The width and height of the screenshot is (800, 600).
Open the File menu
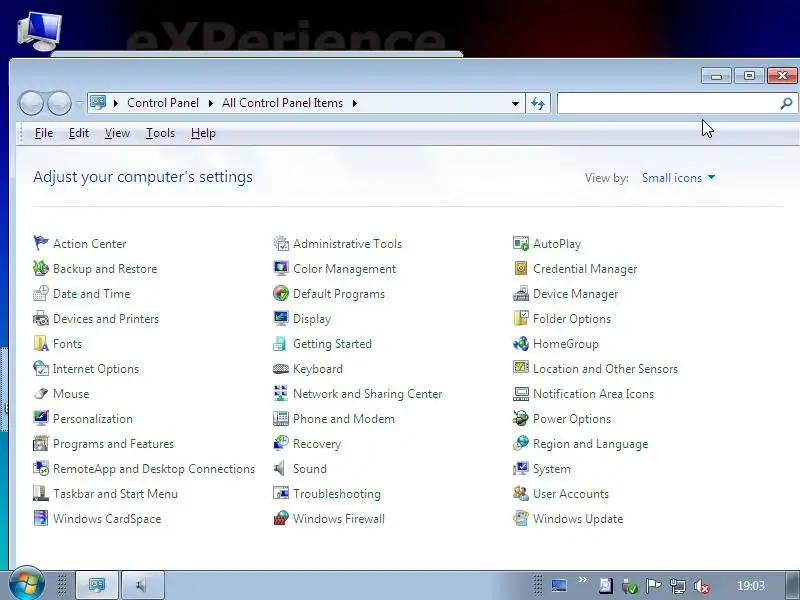point(44,133)
